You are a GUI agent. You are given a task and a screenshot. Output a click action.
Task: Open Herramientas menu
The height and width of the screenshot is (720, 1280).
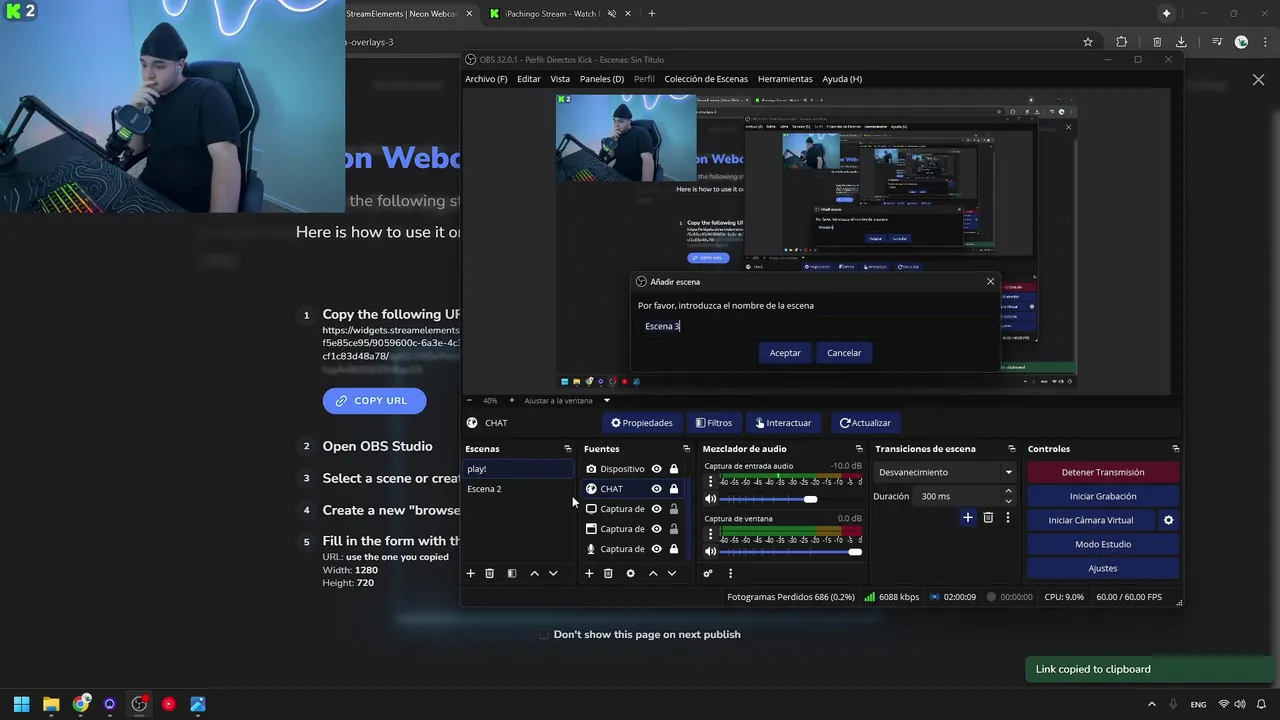pos(785,79)
